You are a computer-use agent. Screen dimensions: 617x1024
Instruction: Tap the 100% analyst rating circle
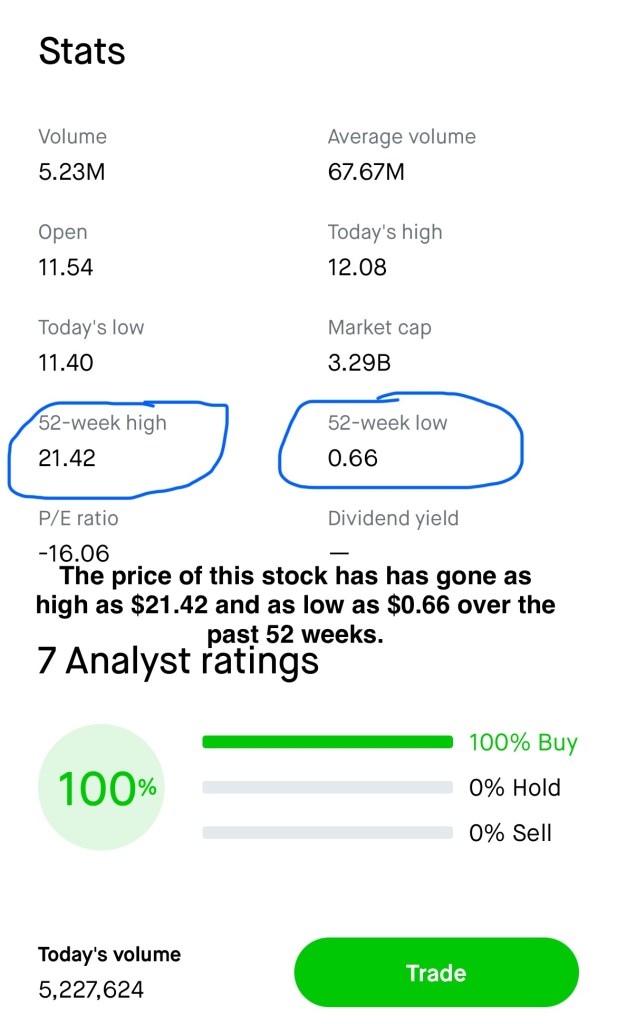[x=99, y=788]
